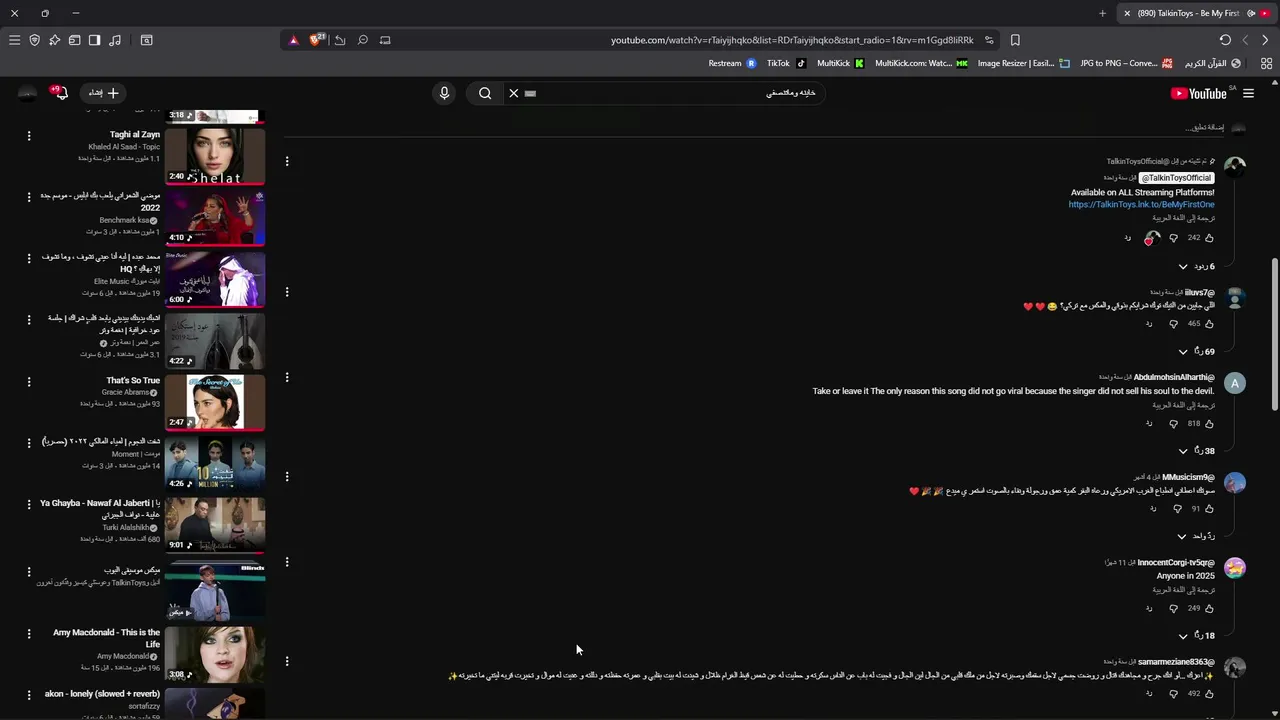This screenshot has width=1280, height=720.
Task: Open the Ya Ghayba - Nawaf Al Jaberti video title
Action: point(100,509)
